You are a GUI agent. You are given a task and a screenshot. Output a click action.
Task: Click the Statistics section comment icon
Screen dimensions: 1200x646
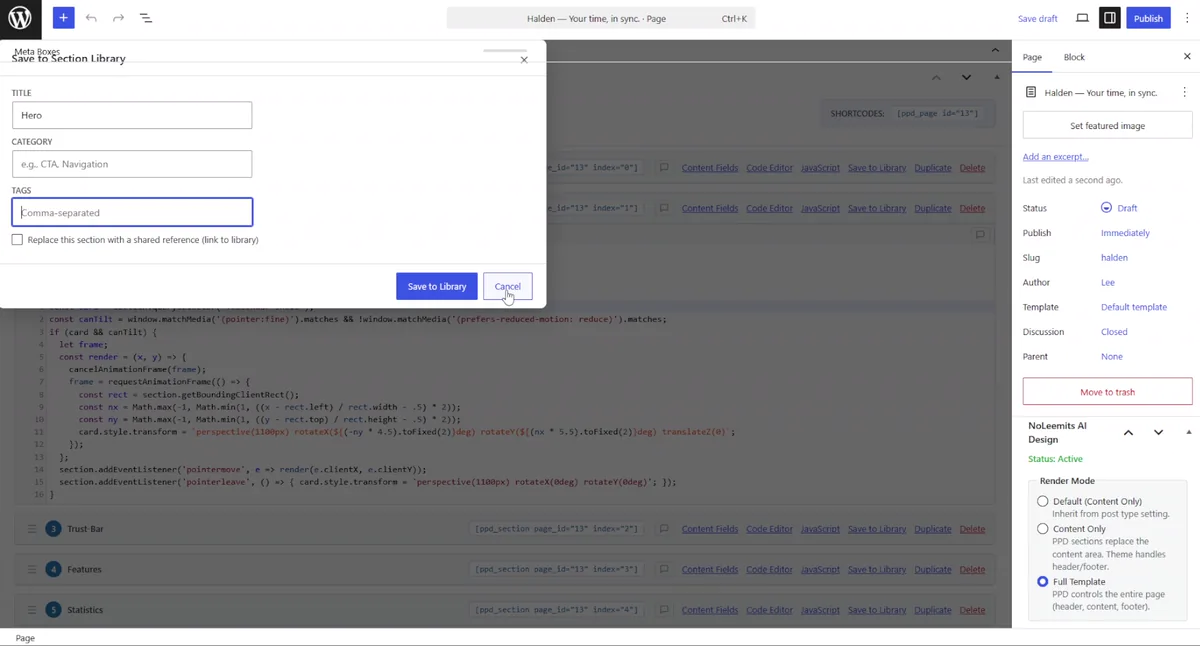pos(664,610)
